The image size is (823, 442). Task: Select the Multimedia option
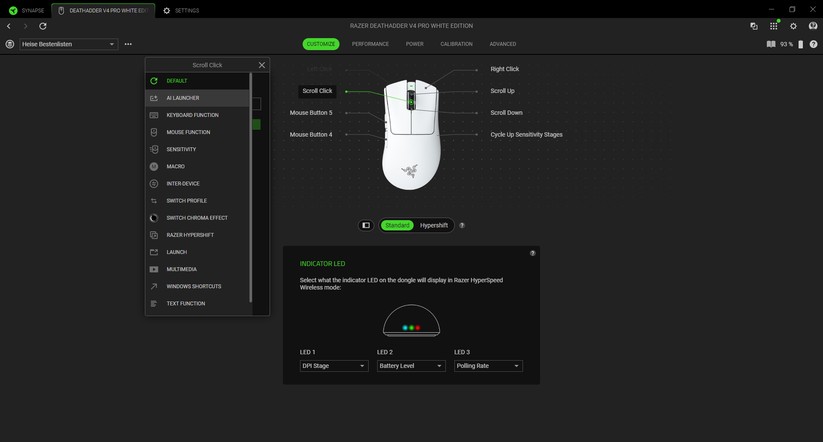197,269
